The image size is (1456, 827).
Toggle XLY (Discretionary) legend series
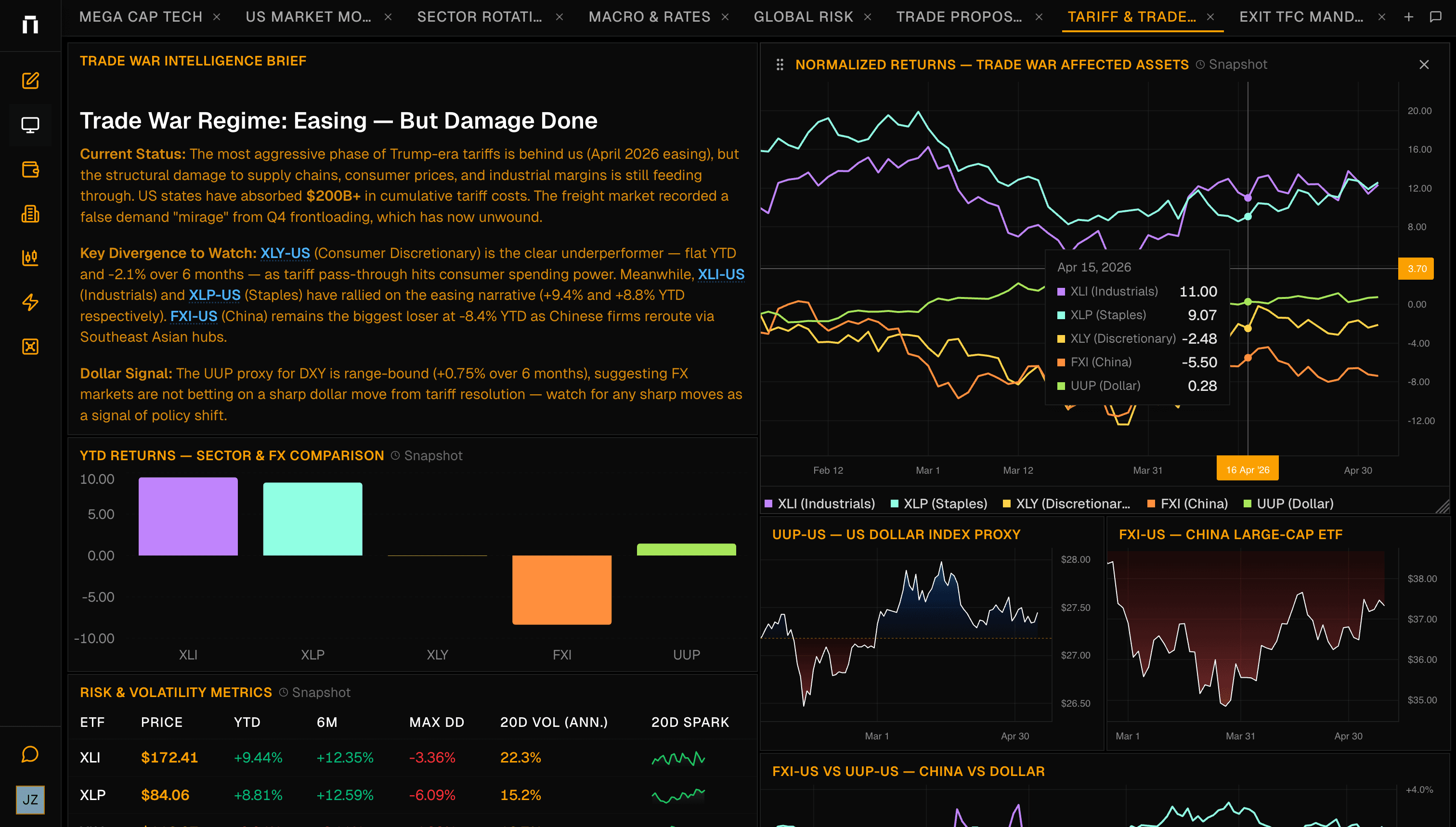coord(1066,504)
